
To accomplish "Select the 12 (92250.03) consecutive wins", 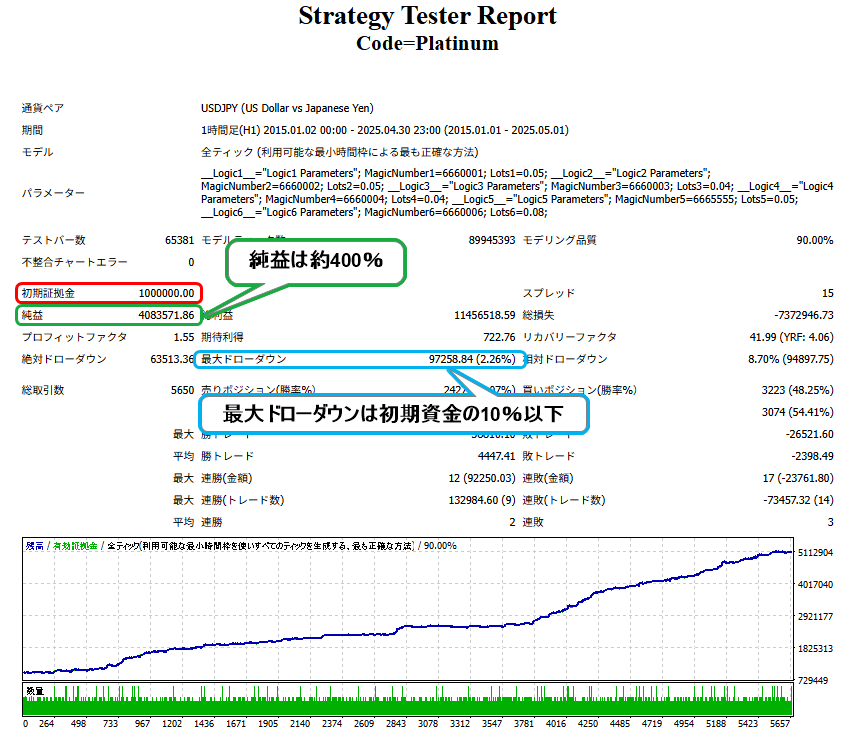I will click(482, 478).
